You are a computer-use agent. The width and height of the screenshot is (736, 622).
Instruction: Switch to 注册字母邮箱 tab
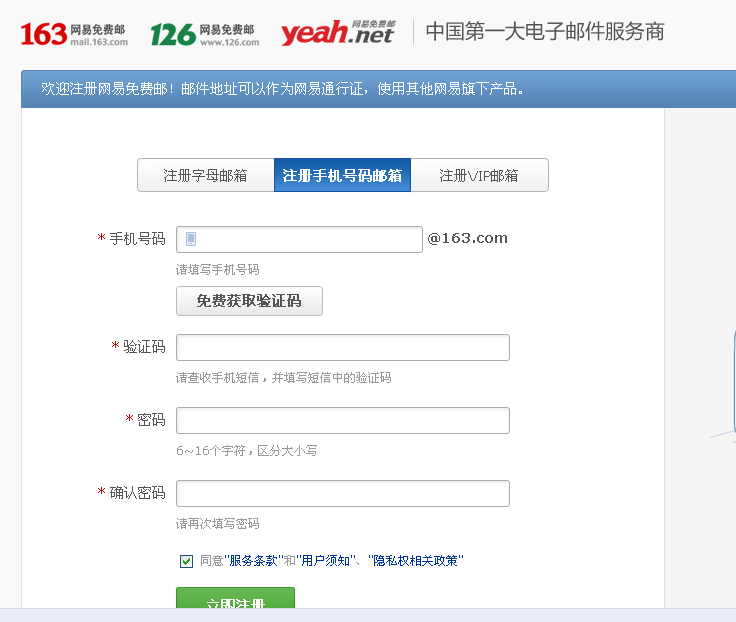(205, 175)
